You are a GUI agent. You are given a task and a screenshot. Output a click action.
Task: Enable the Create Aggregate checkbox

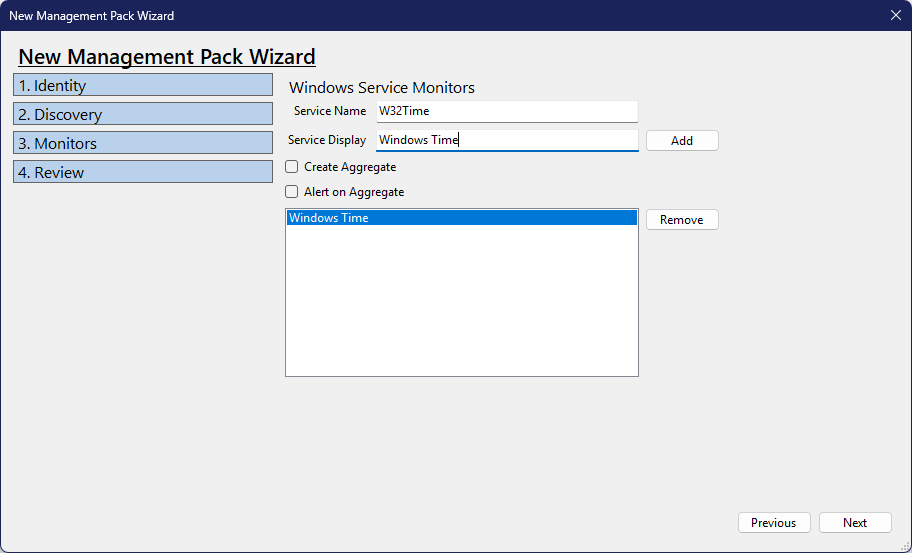(x=292, y=167)
